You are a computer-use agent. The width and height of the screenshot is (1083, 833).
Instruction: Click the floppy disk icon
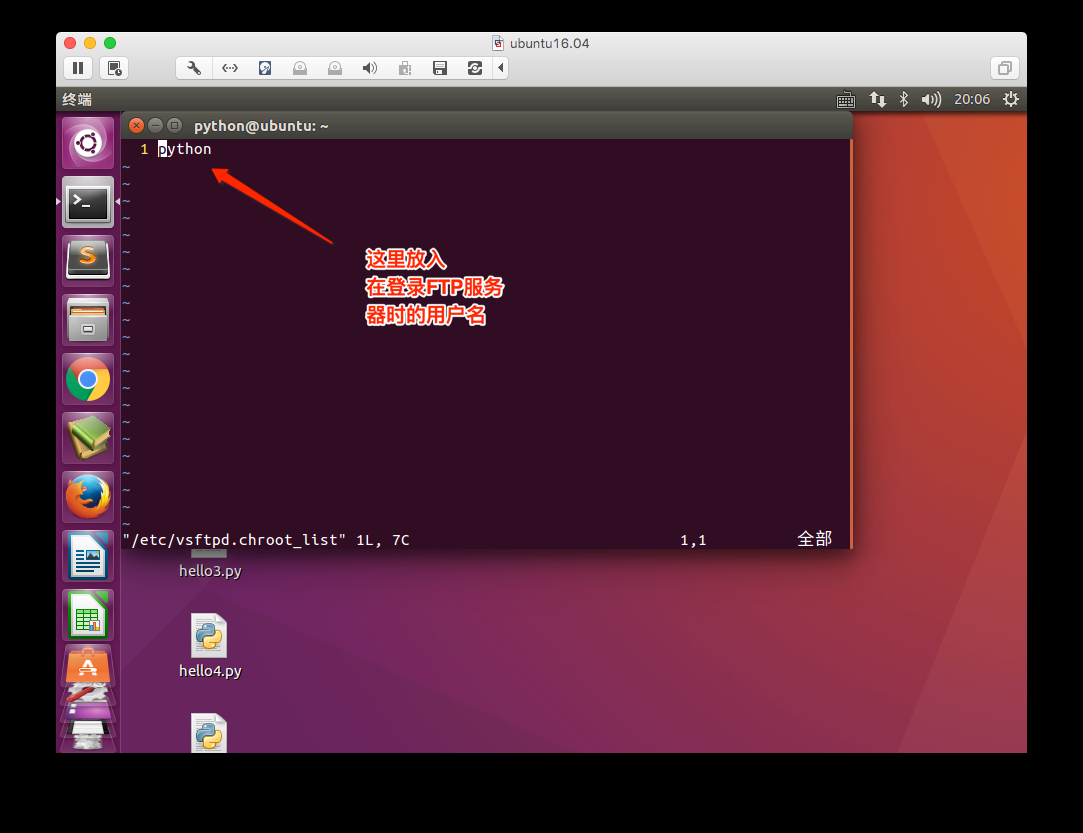tap(440, 68)
